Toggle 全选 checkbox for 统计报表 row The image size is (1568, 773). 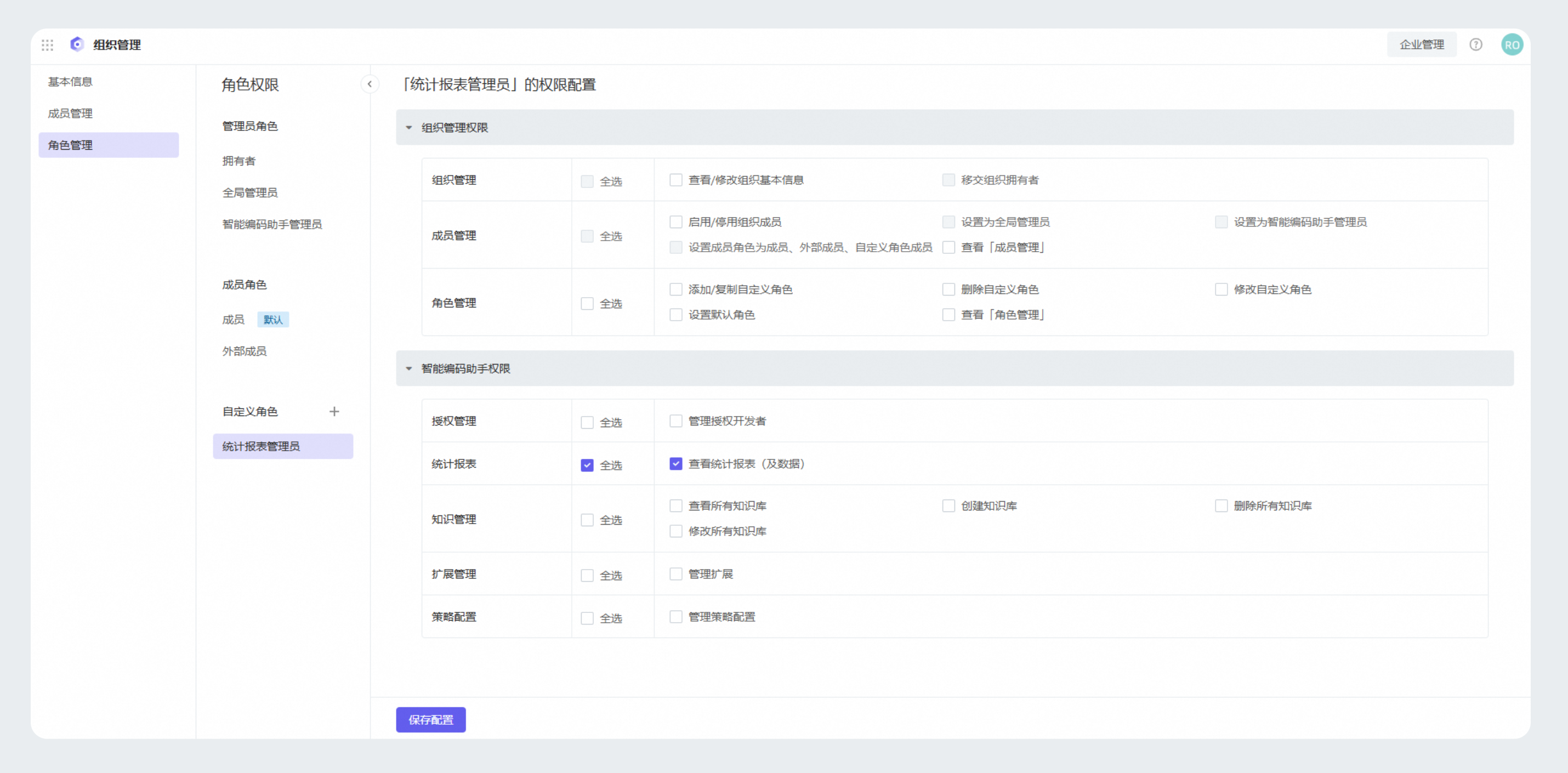587,465
